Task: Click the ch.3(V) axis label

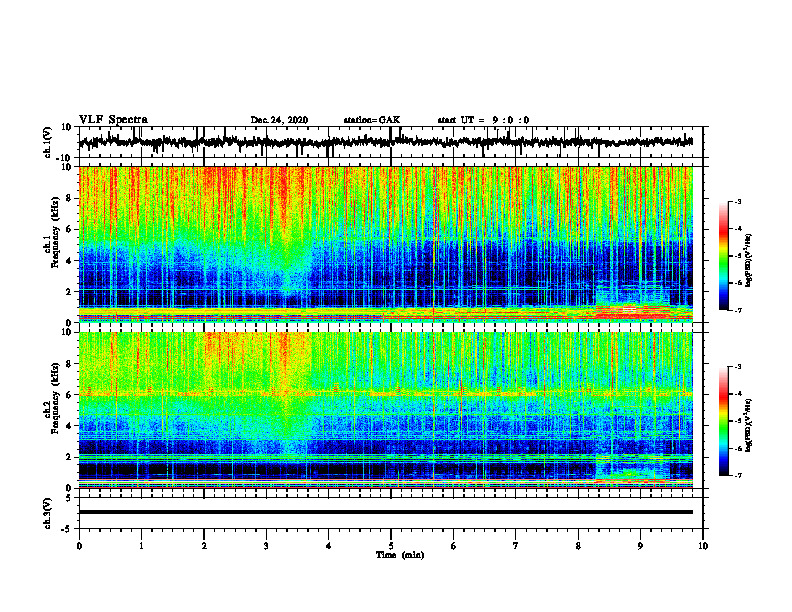Action: tap(48, 513)
